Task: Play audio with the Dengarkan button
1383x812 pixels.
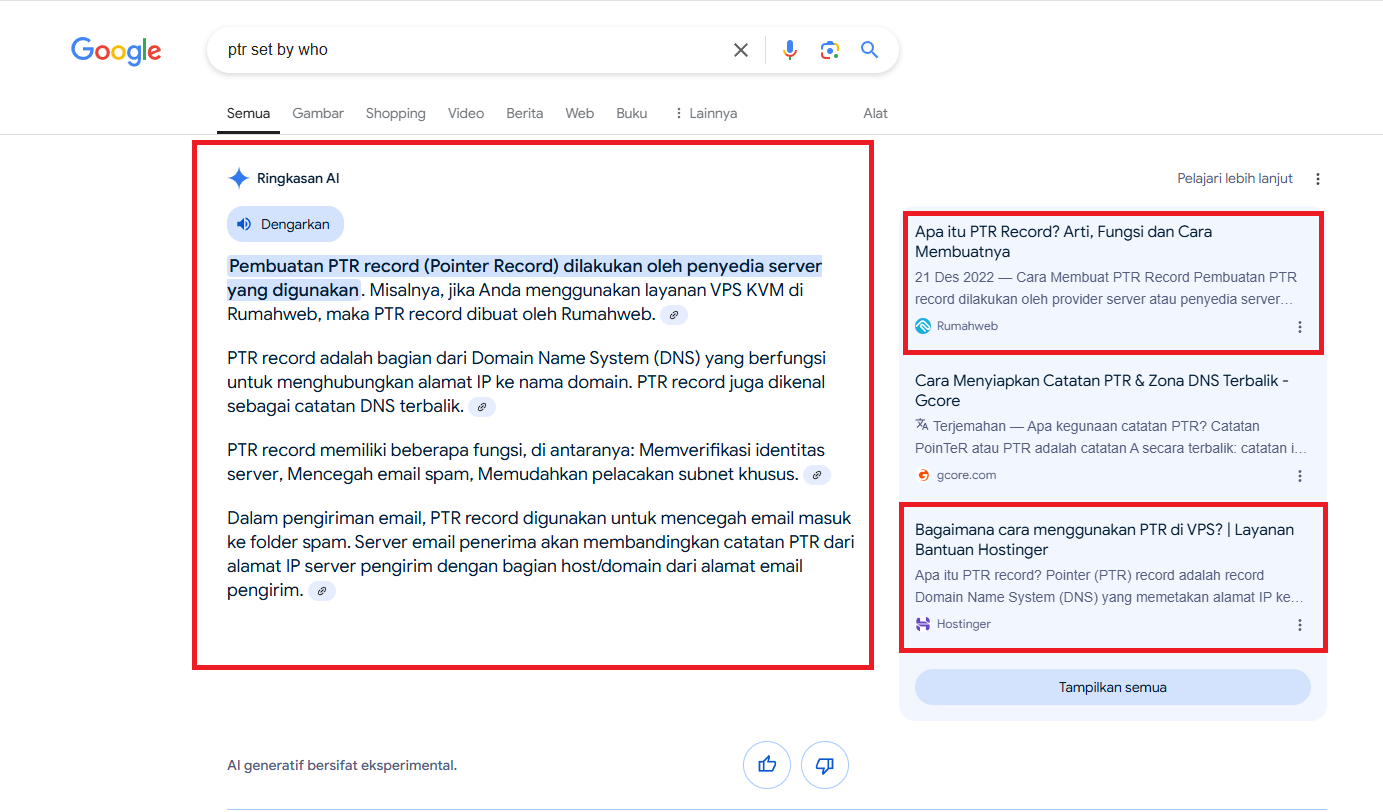Action: click(x=285, y=224)
